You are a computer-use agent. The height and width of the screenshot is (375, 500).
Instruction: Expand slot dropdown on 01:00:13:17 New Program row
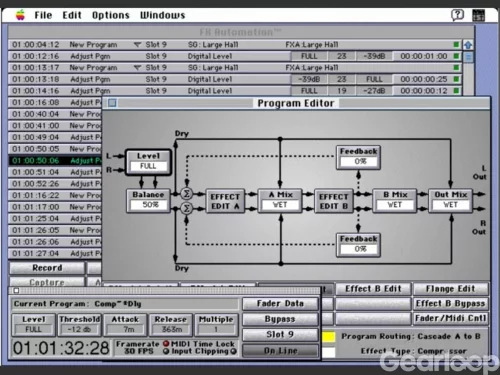(137, 68)
